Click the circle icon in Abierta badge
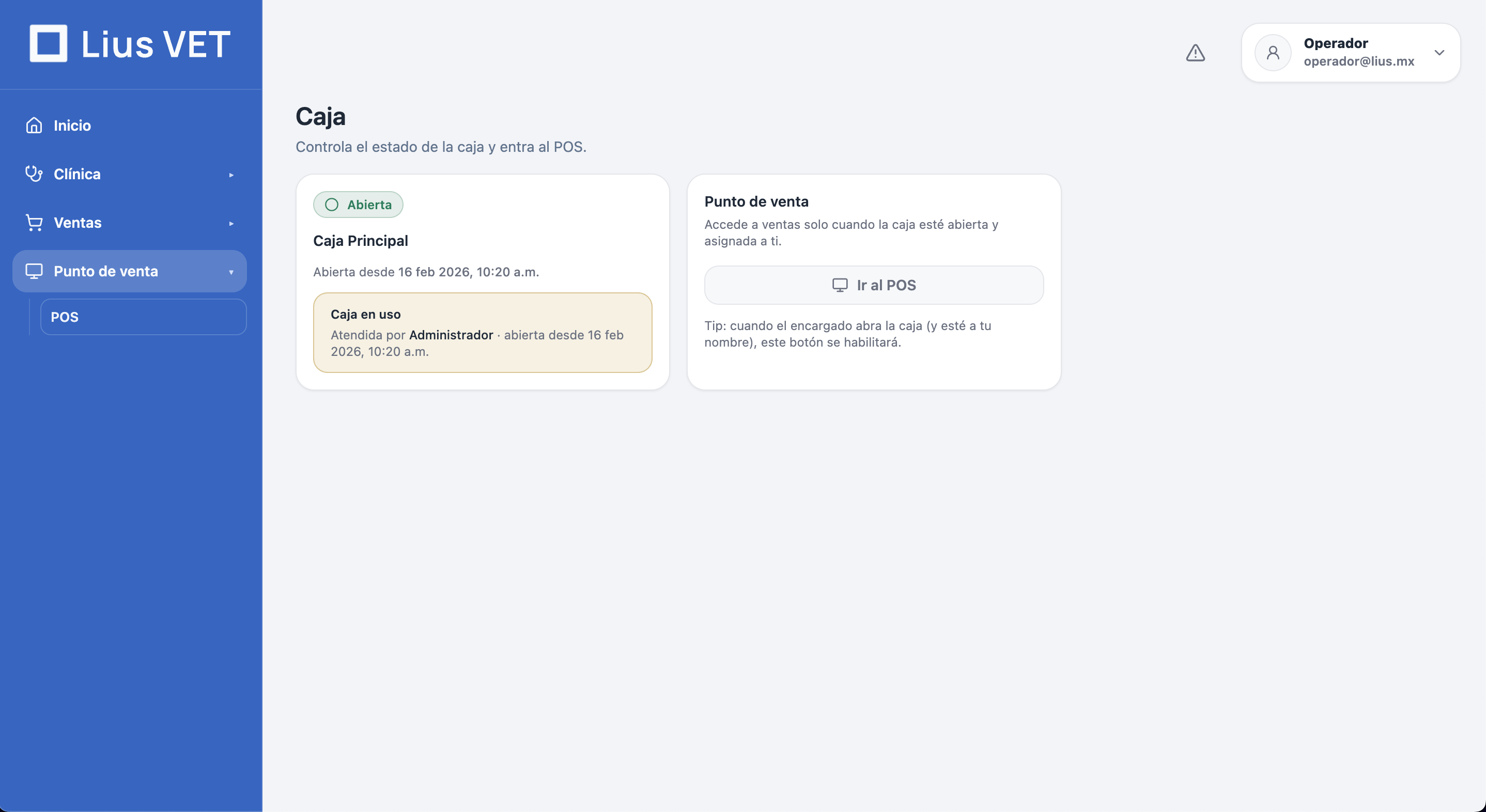The height and width of the screenshot is (812, 1486). [332, 205]
